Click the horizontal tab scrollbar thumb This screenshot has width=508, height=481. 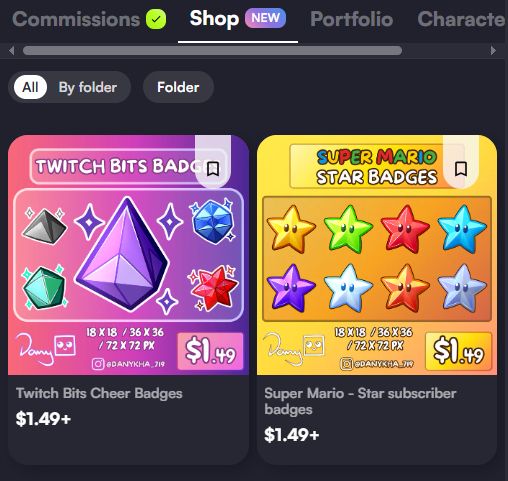click(x=212, y=51)
